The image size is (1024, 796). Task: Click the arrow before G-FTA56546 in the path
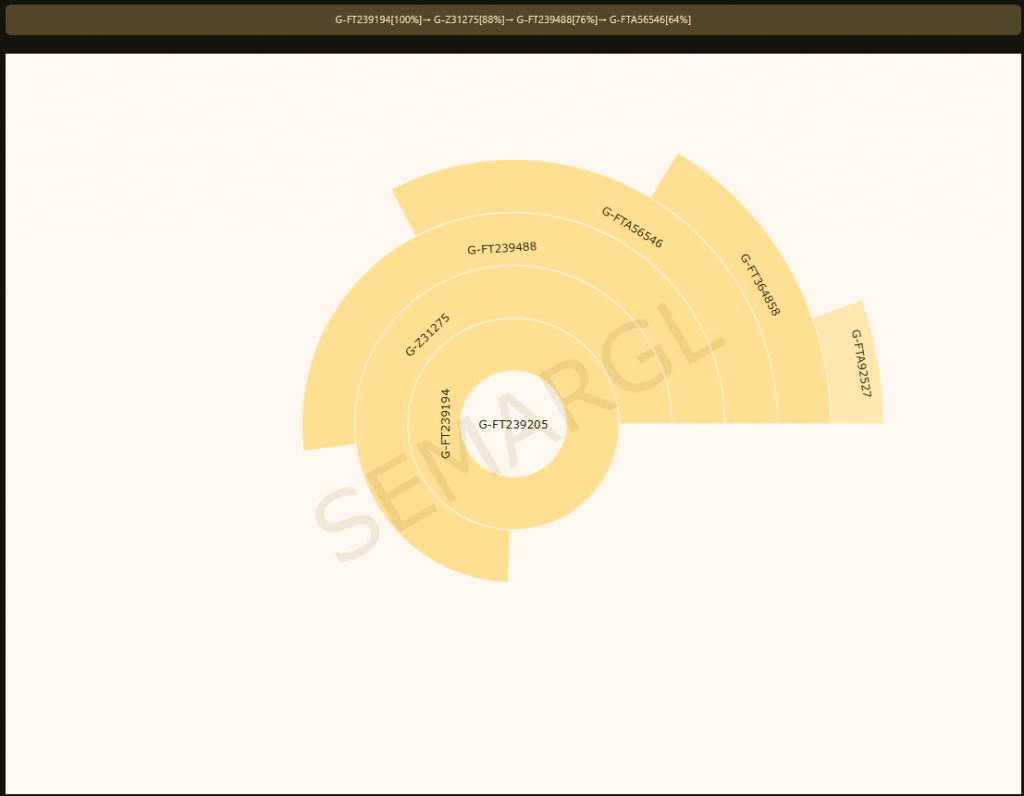point(602,20)
